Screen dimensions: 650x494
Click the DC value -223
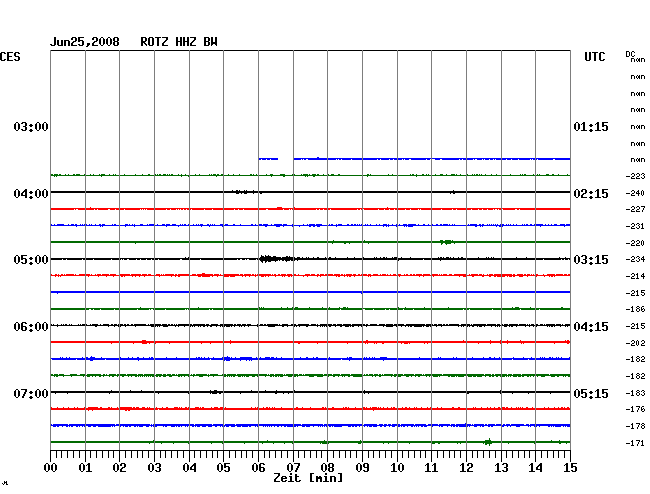click(635, 176)
